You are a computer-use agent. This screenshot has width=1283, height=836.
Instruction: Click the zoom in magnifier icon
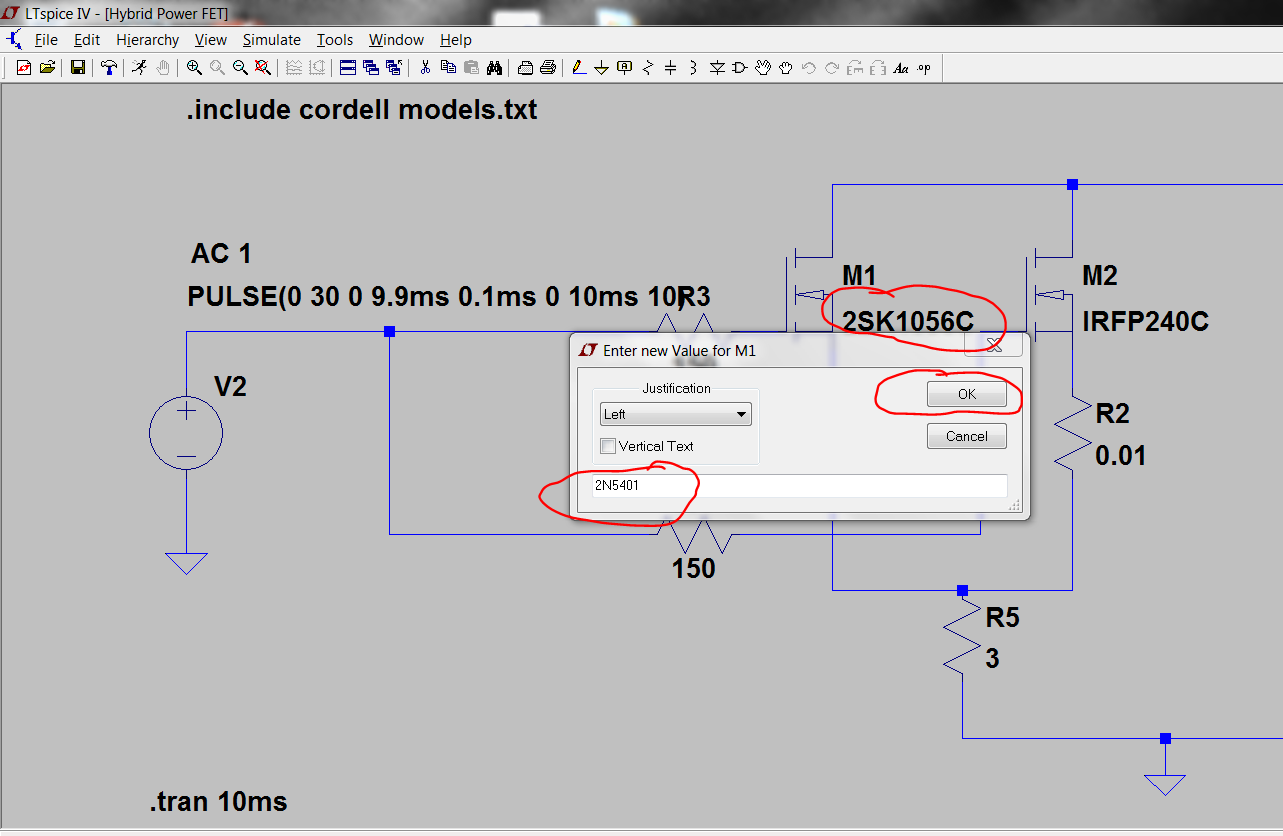tap(194, 68)
